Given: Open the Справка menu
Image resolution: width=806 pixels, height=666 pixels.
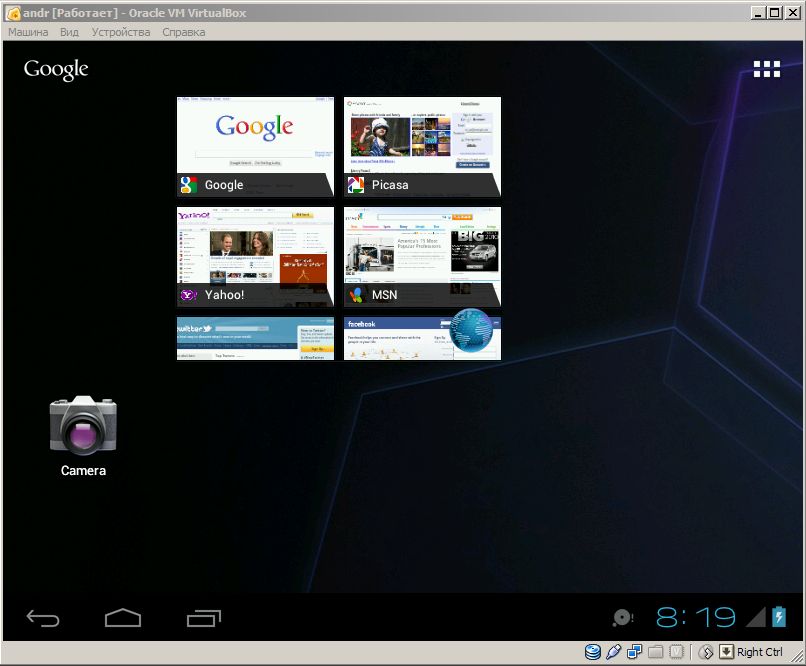Looking at the screenshot, I should [x=184, y=32].
